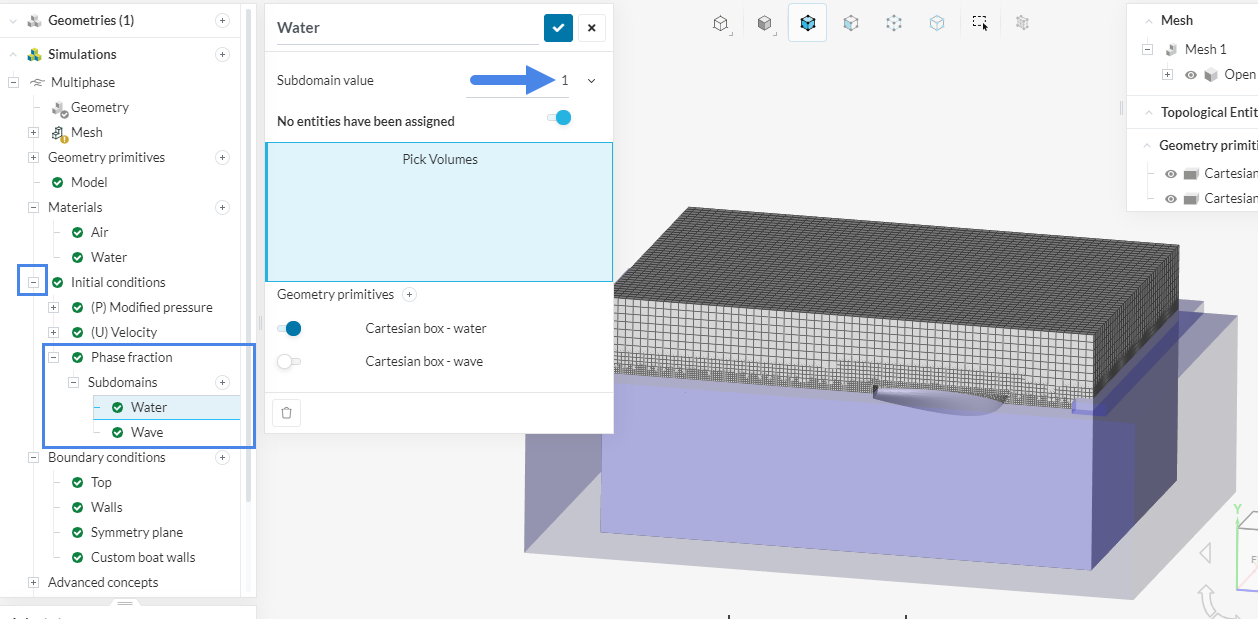Open the Wave subdomain
Viewport: 1258px width, 619px height.
point(146,432)
